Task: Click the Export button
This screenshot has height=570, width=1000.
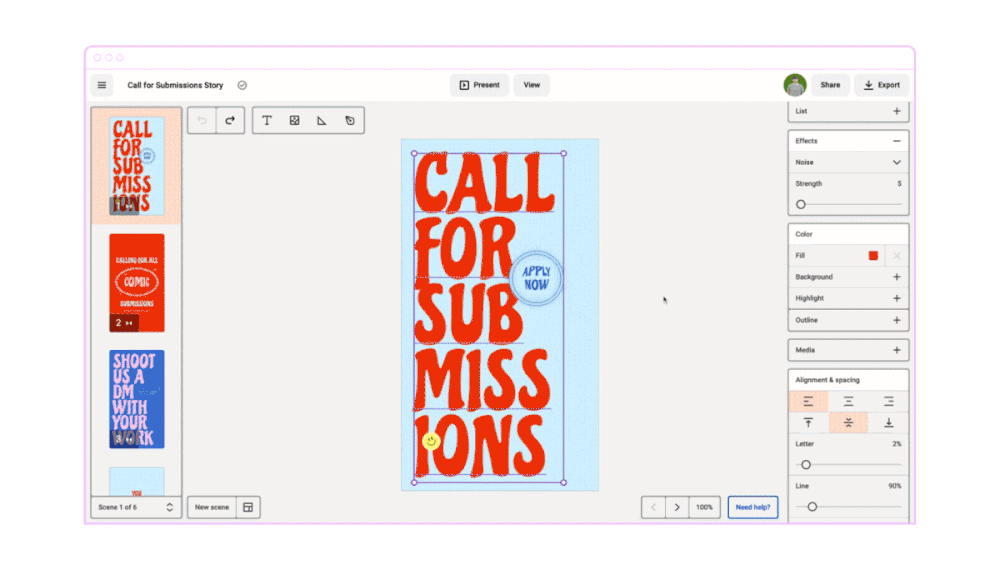Action: [x=882, y=85]
